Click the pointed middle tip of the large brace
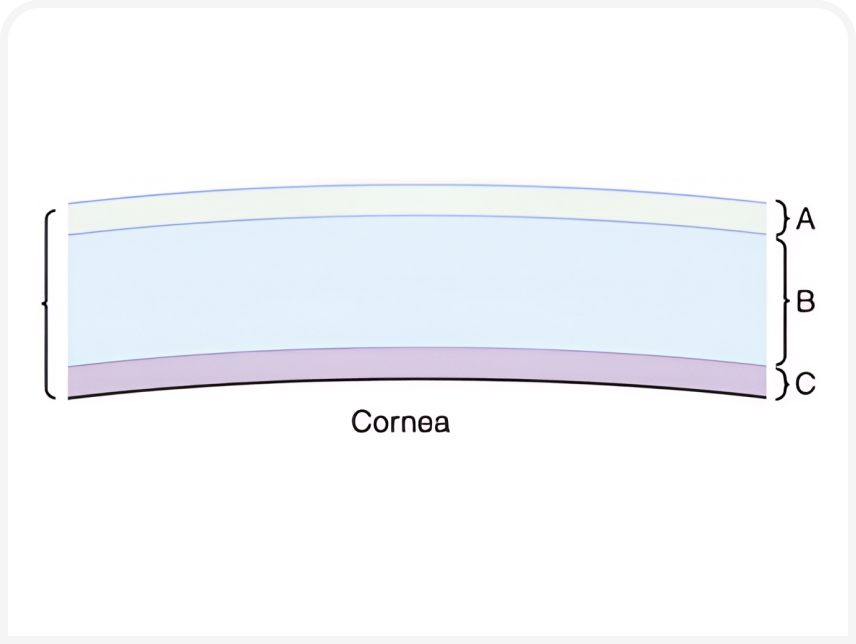The width and height of the screenshot is (856, 644). coord(43,303)
